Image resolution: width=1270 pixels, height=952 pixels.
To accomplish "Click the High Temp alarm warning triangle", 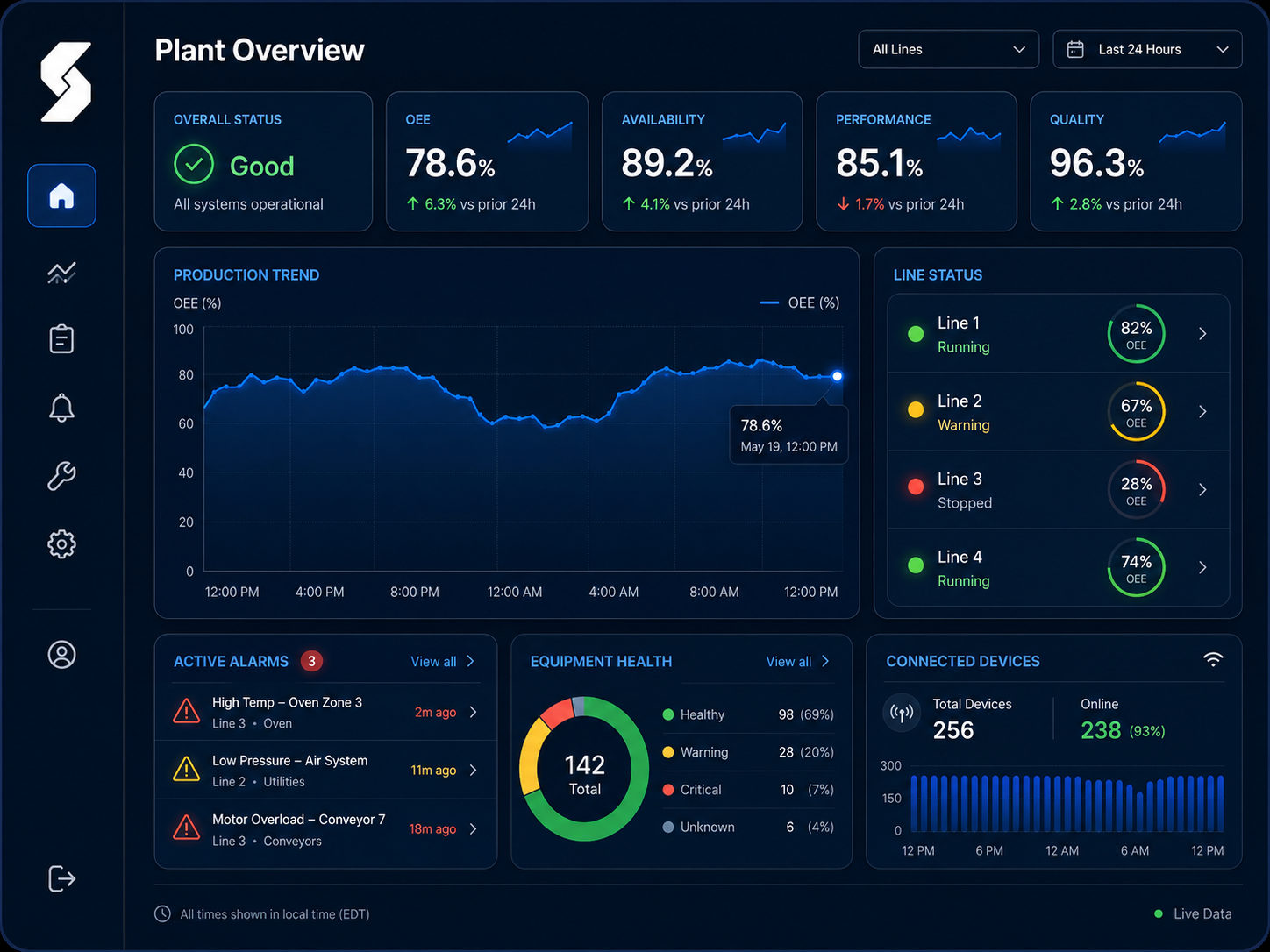I will click(x=186, y=711).
